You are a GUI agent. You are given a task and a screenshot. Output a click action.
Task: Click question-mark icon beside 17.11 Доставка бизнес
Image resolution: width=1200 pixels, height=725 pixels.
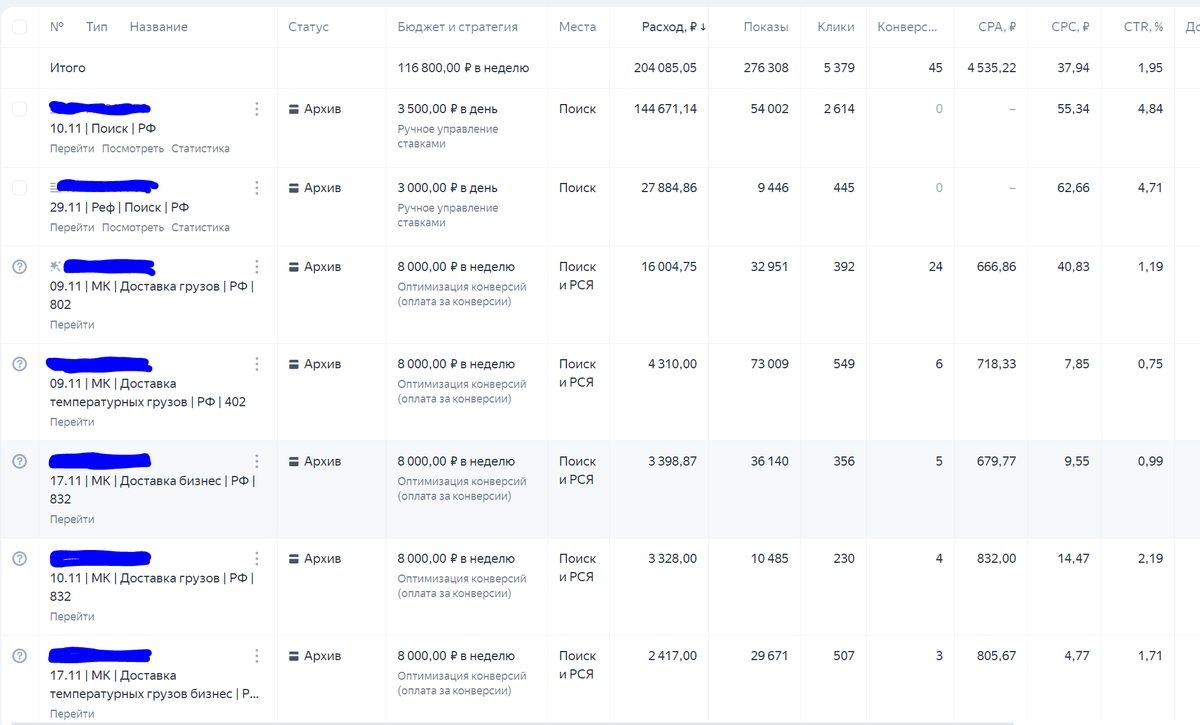tap(19, 461)
